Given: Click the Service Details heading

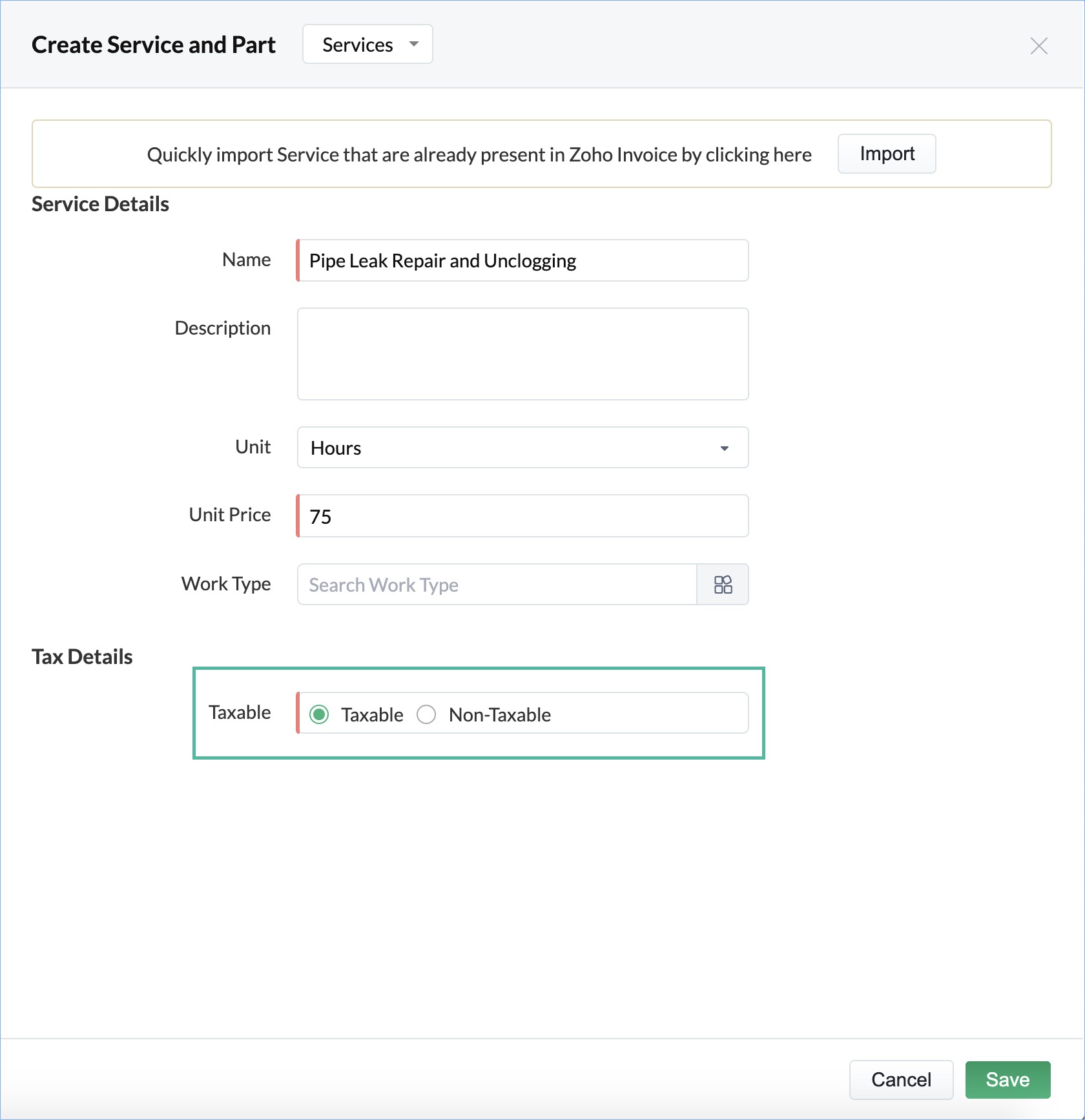Looking at the screenshot, I should [x=100, y=204].
